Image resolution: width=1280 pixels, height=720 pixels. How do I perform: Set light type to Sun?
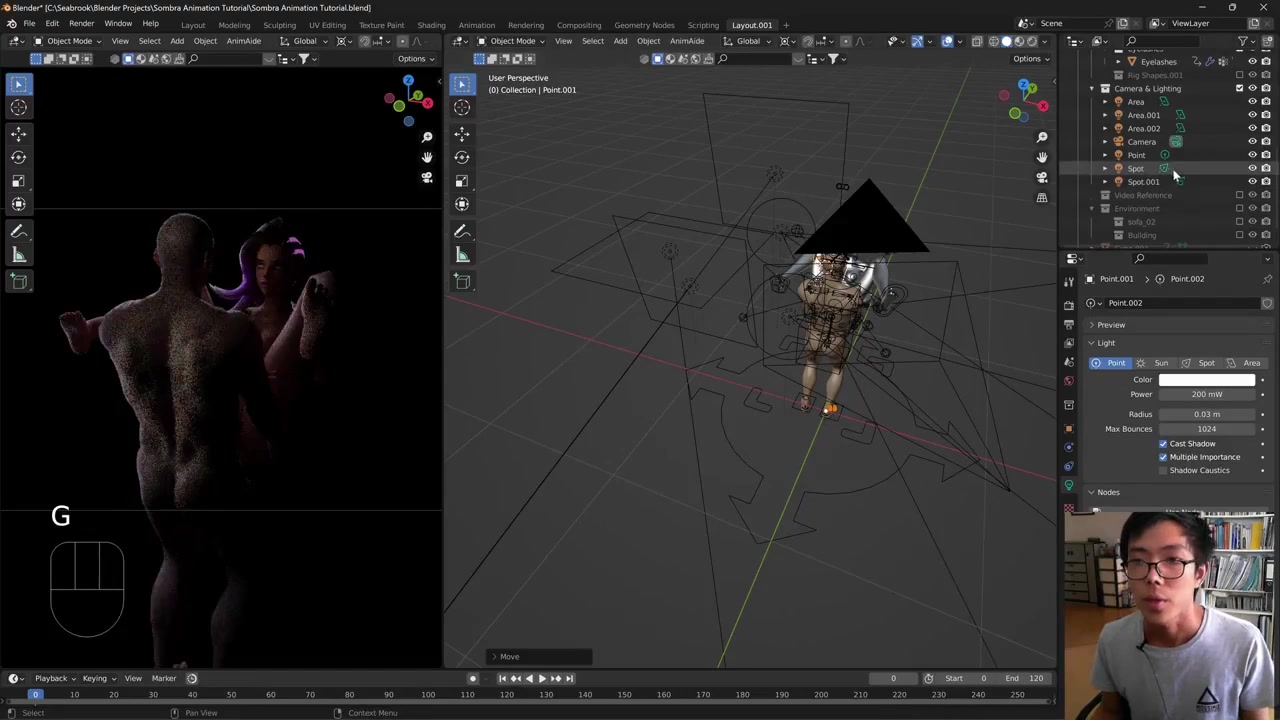[1154, 363]
